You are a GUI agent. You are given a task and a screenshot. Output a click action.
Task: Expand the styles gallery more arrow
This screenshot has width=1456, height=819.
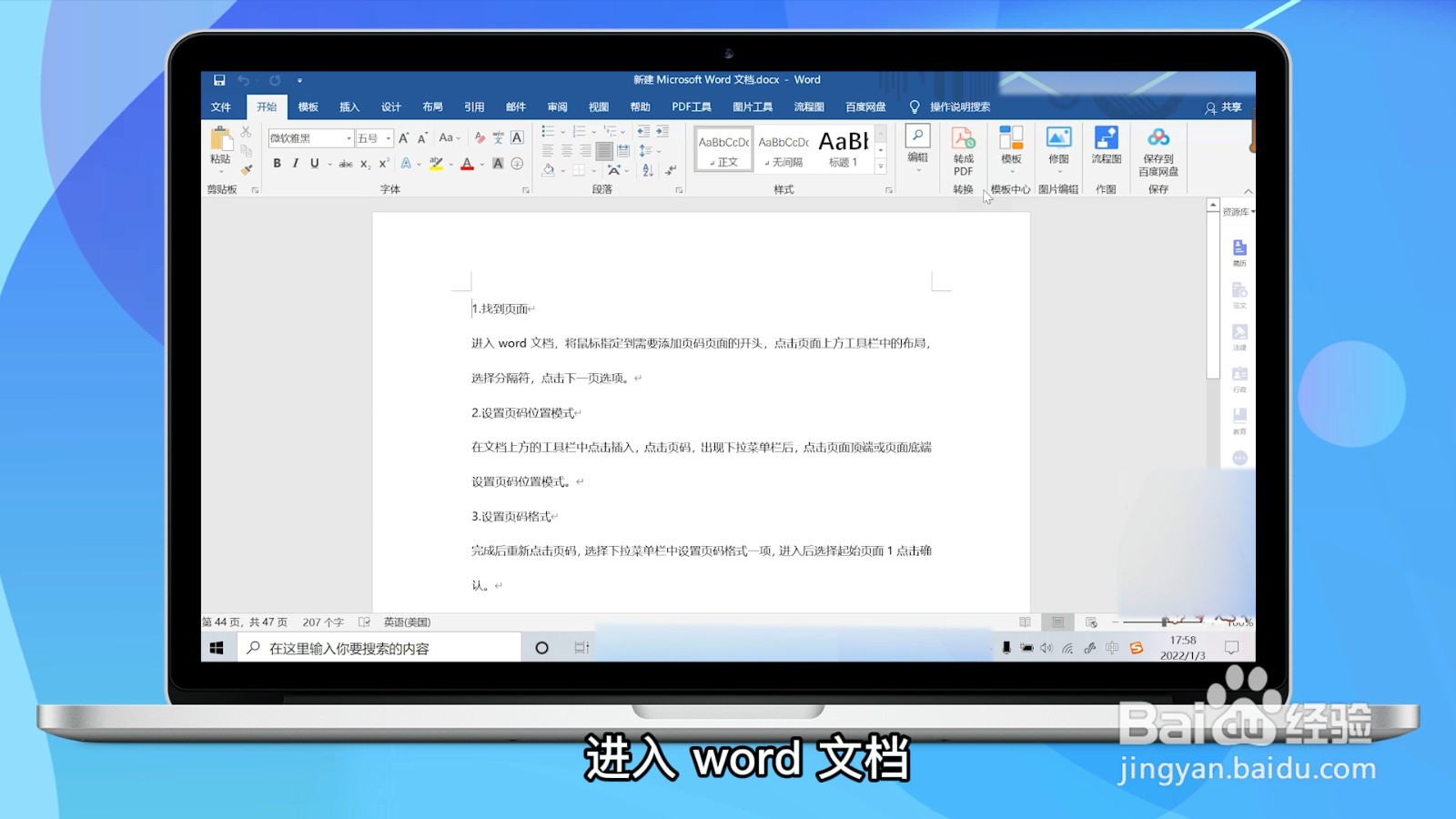(881, 167)
